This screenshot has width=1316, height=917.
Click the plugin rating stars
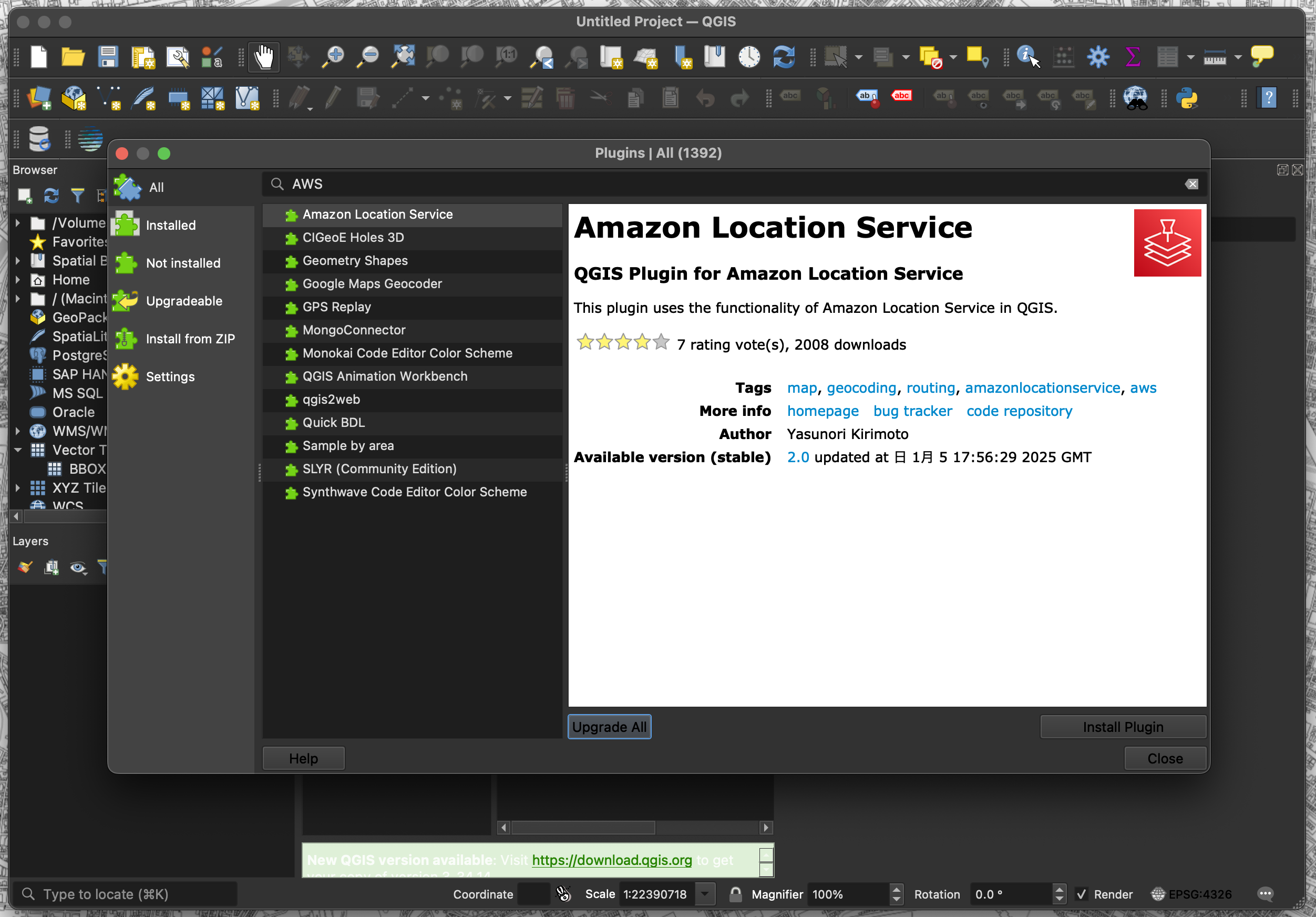pos(622,342)
